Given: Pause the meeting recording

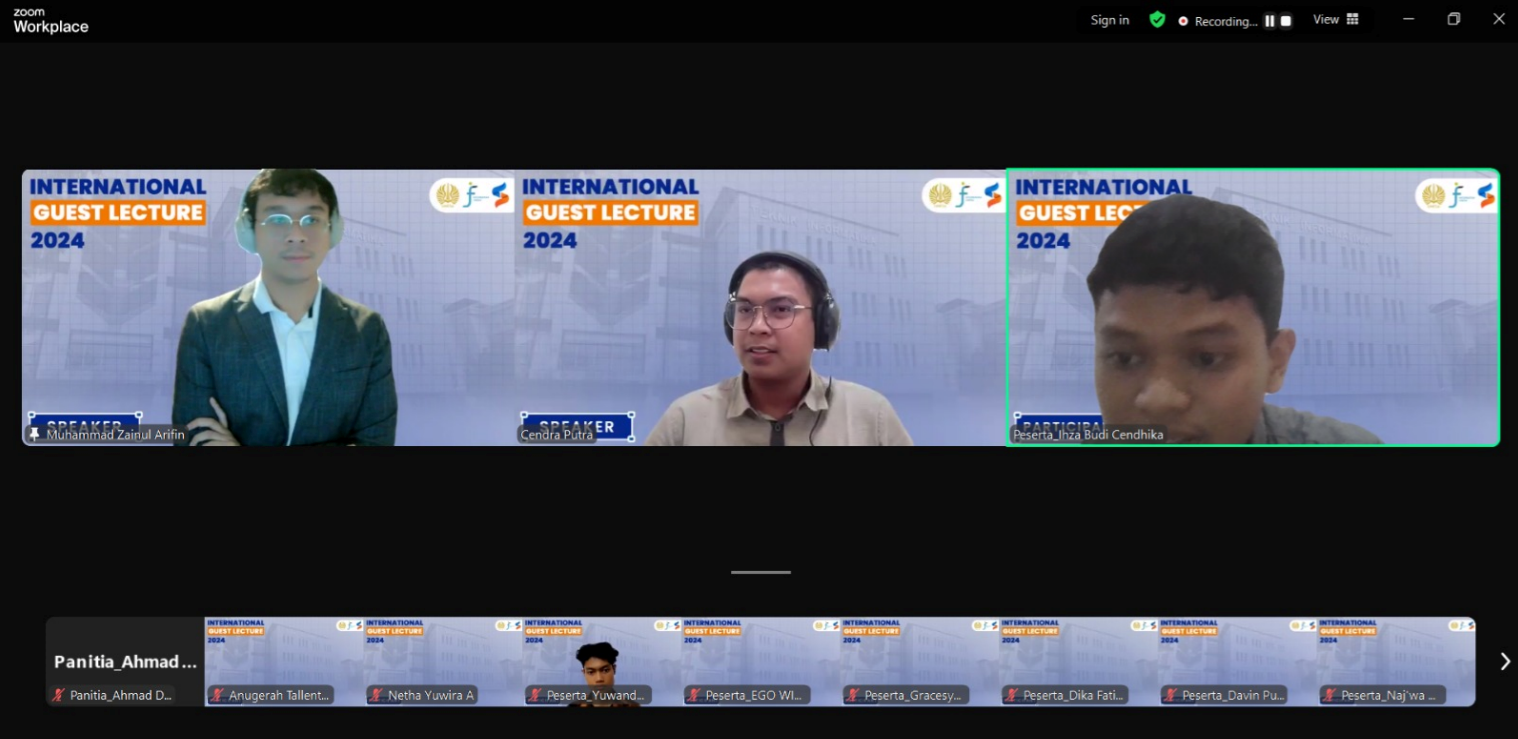Looking at the screenshot, I should click(x=1269, y=21).
